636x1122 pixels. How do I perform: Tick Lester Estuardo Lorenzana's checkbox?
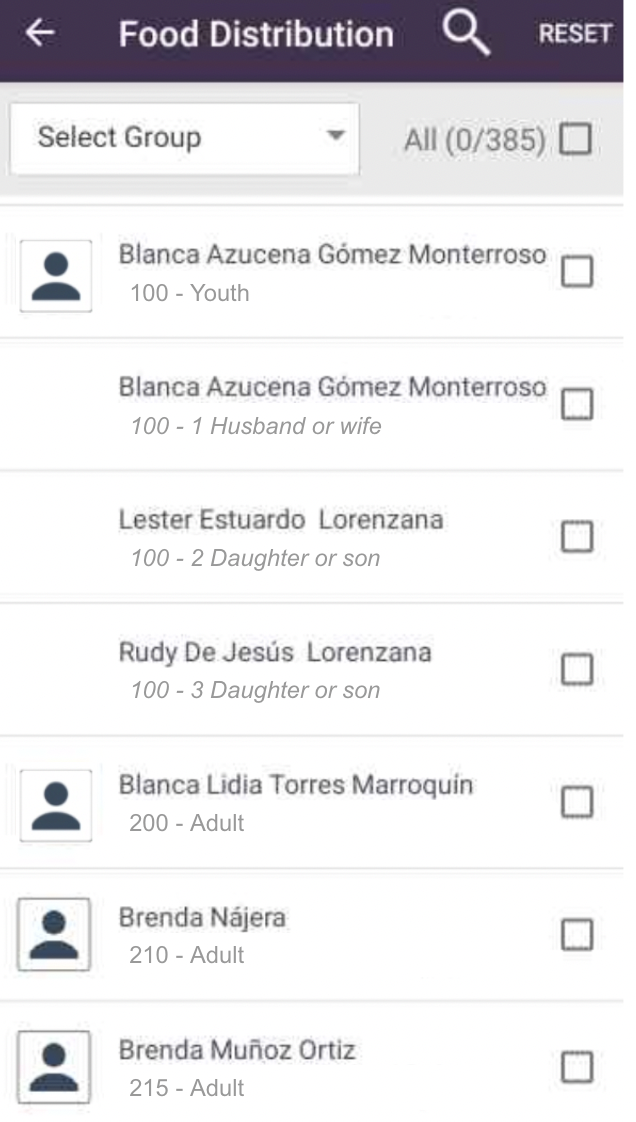click(x=577, y=537)
